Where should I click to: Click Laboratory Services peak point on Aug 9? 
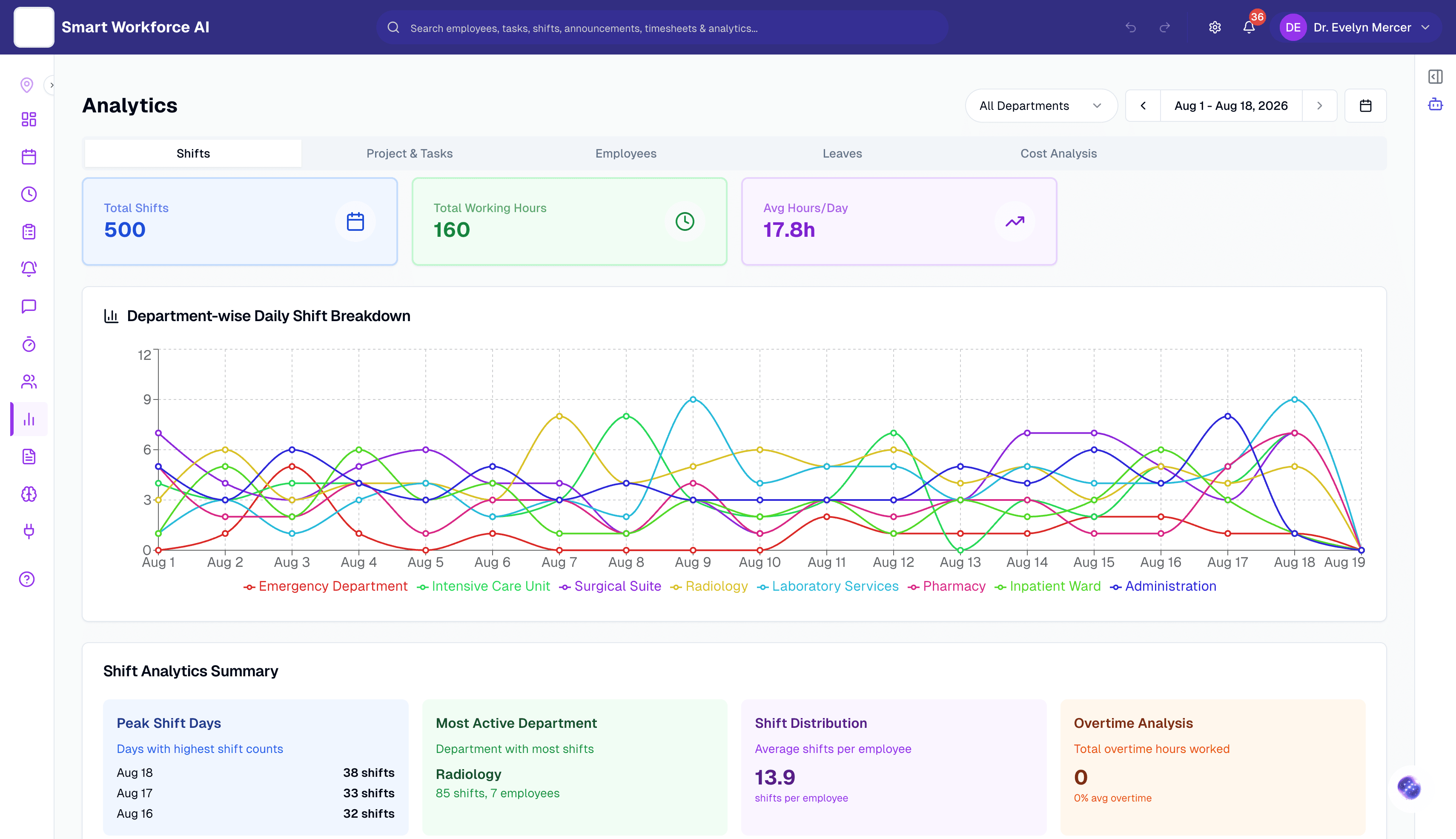click(693, 399)
